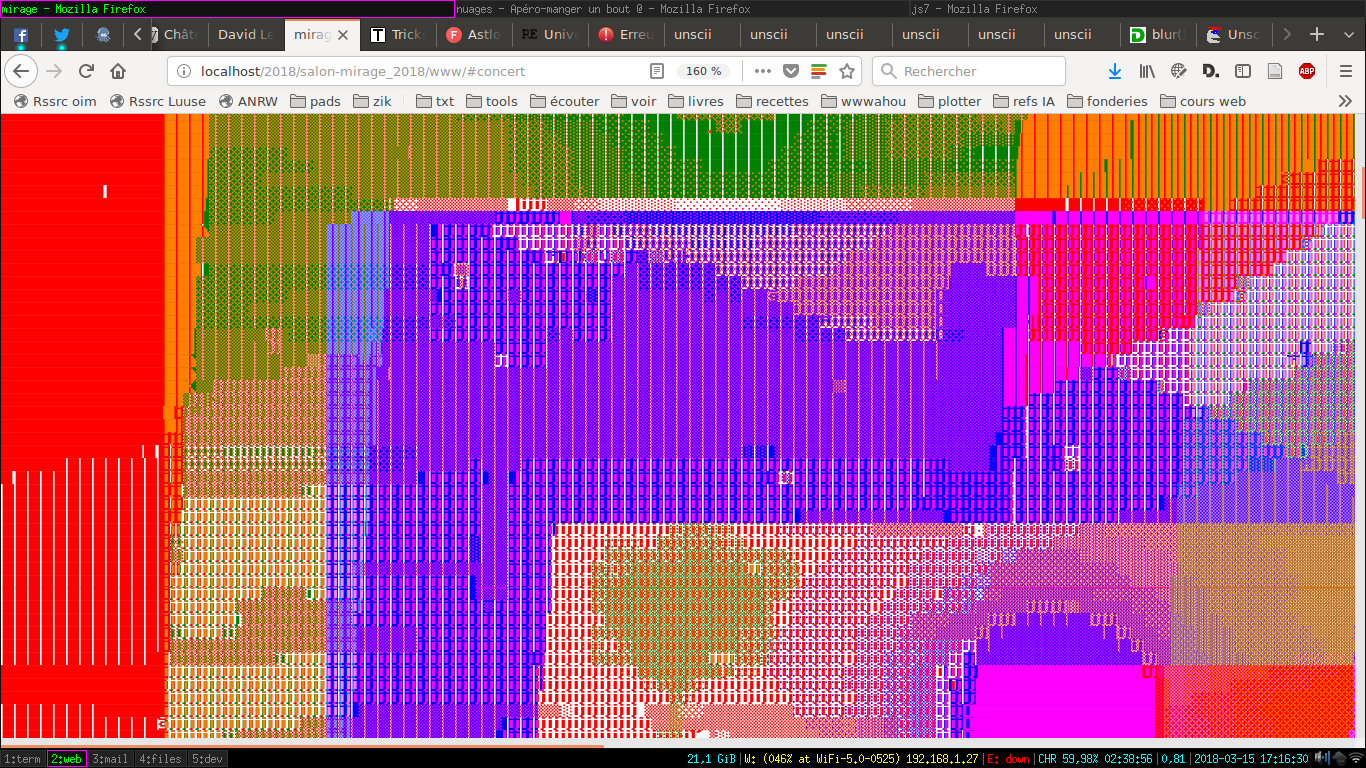Click the Reload page button
The image size is (1366, 768).
(x=86, y=71)
